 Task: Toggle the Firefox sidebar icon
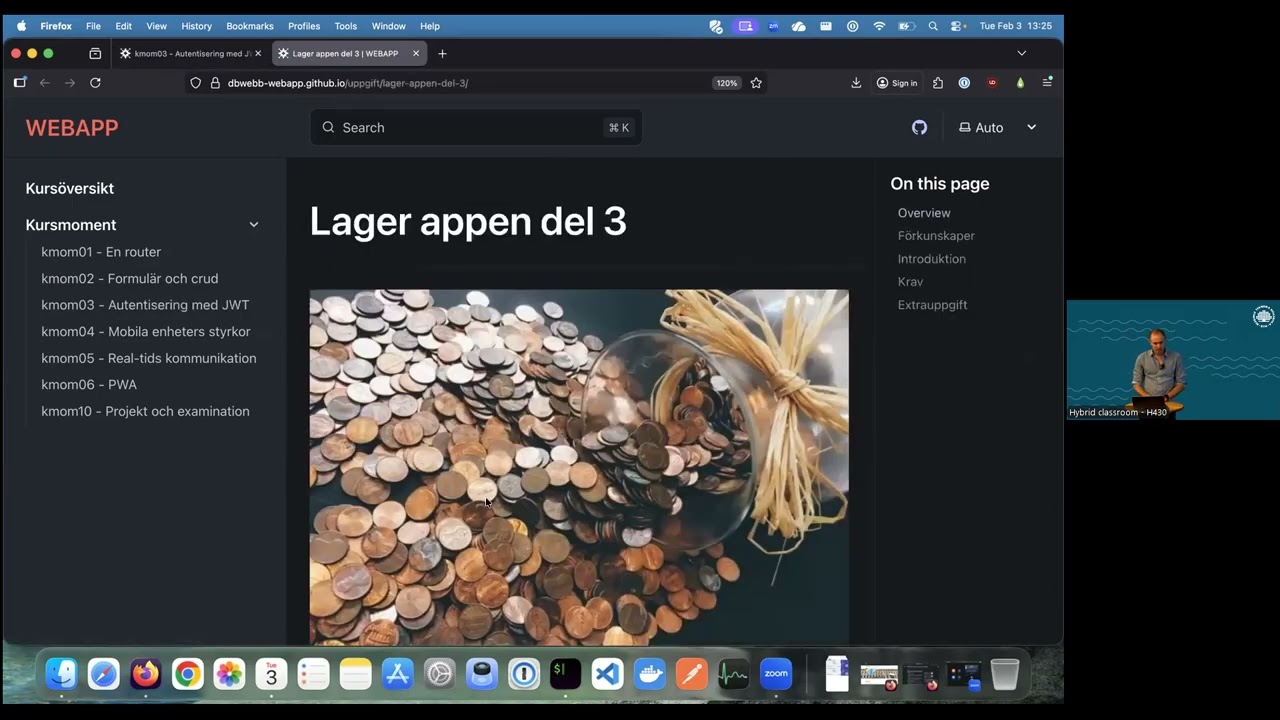[19, 83]
